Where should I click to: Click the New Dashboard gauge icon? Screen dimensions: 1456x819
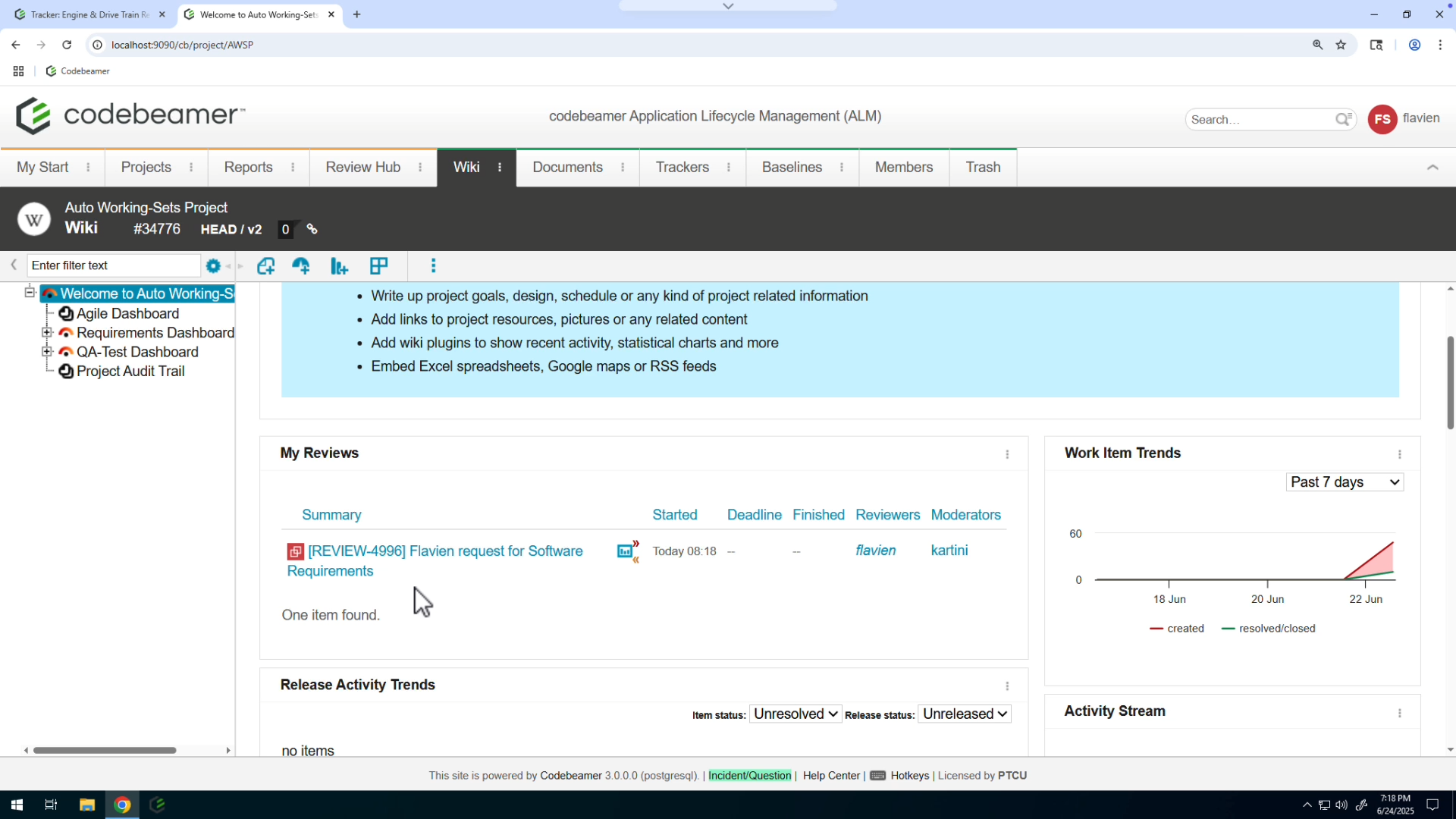point(301,265)
